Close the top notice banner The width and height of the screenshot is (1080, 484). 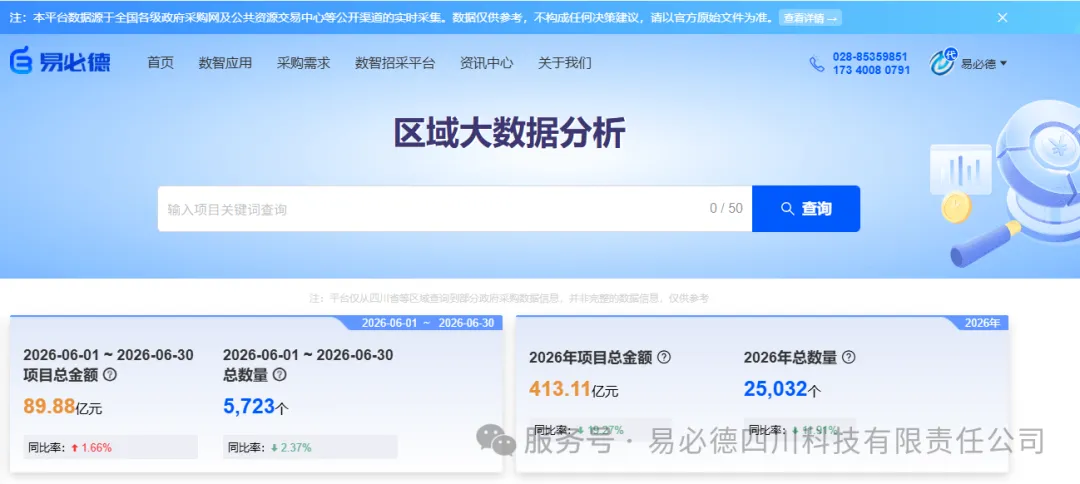(x=1002, y=17)
